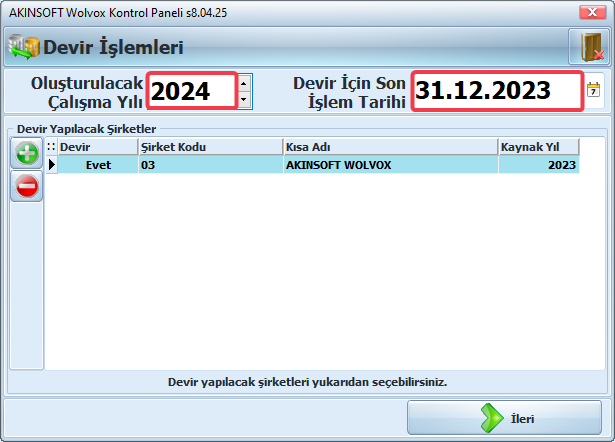Increase the working year value
The image size is (615, 442).
tap(244, 83)
